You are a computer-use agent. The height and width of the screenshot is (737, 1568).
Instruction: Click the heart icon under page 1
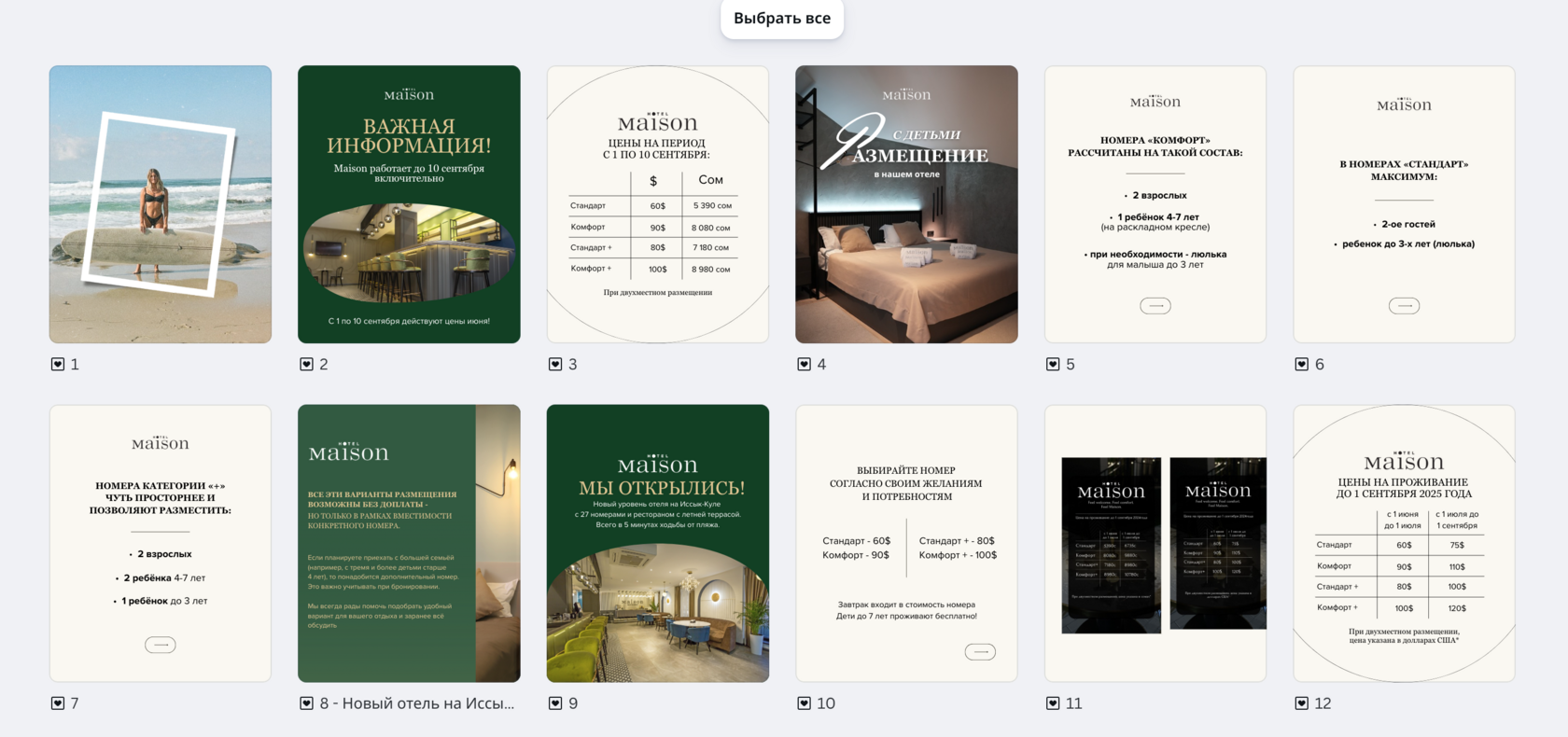(x=58, y=364)
